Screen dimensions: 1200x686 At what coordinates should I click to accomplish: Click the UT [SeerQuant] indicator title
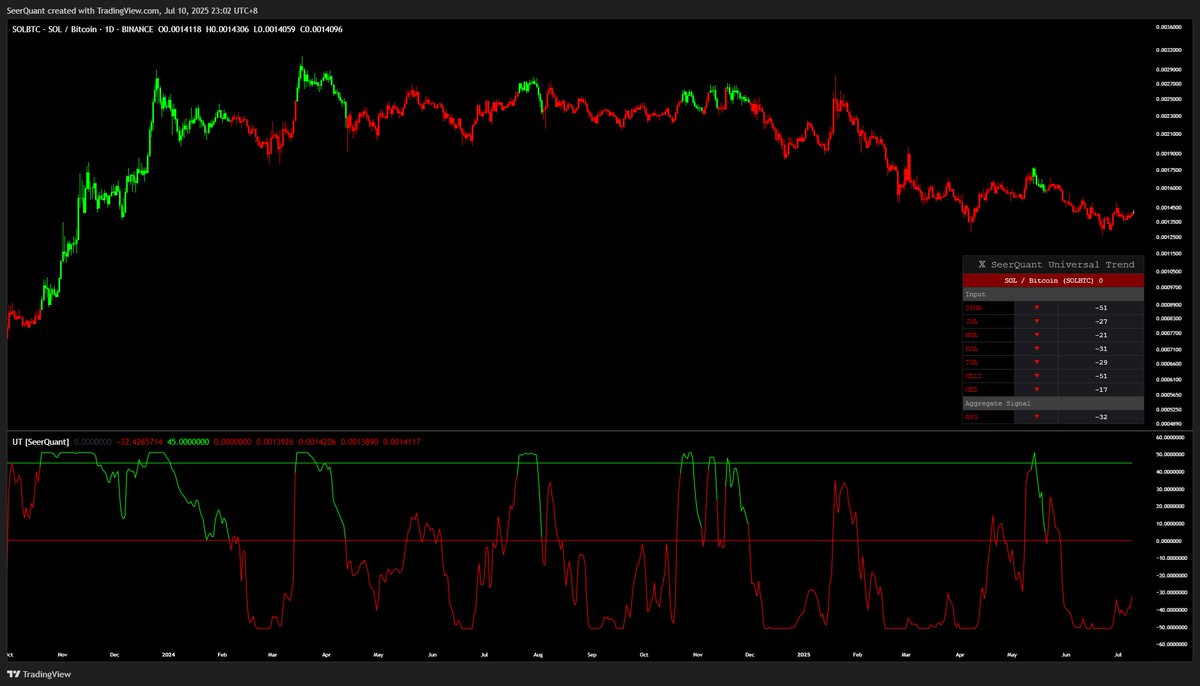pyautogui.click(x=41, y=441)
